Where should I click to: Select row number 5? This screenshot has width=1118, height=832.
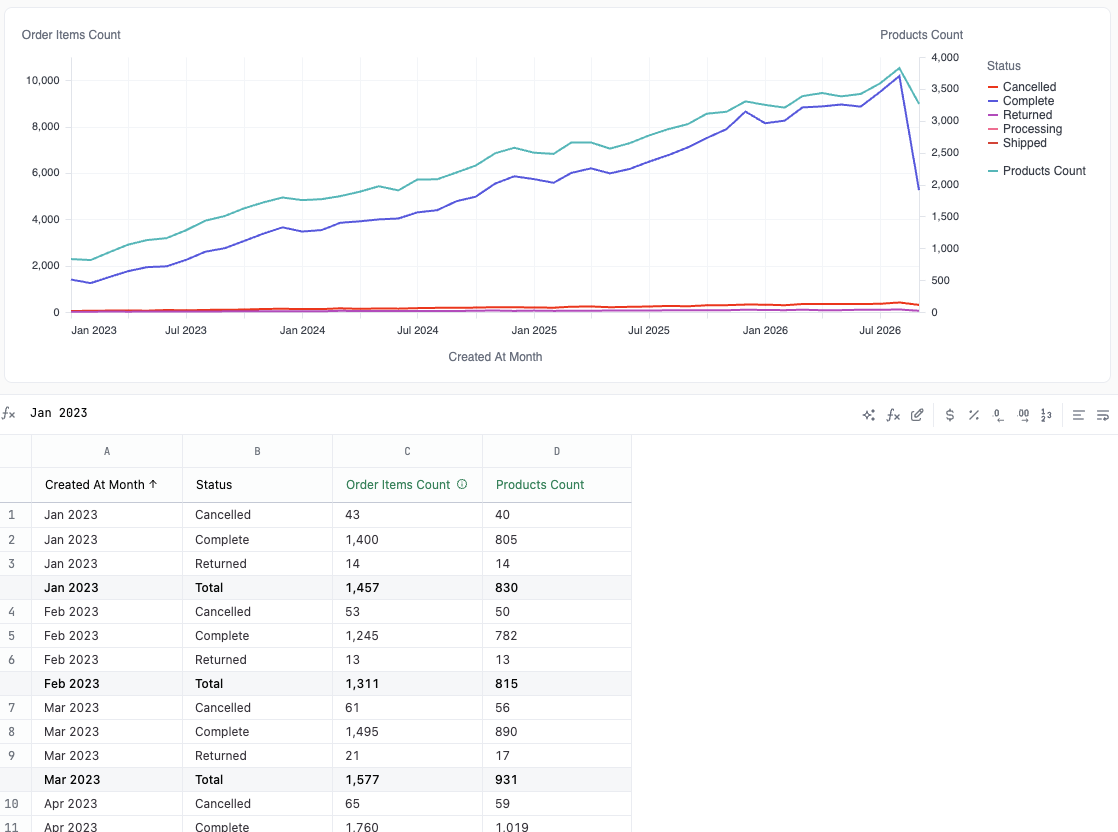(11, 635)
